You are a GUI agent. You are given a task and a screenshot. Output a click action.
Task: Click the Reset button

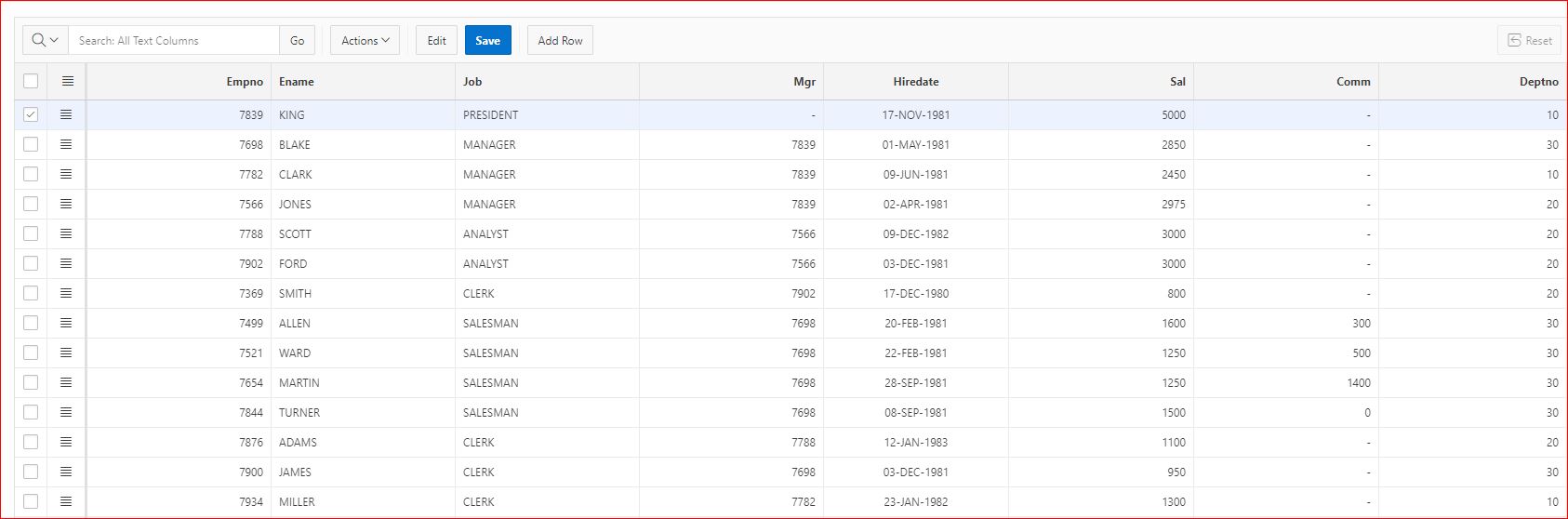click(x=1529, y=40)
